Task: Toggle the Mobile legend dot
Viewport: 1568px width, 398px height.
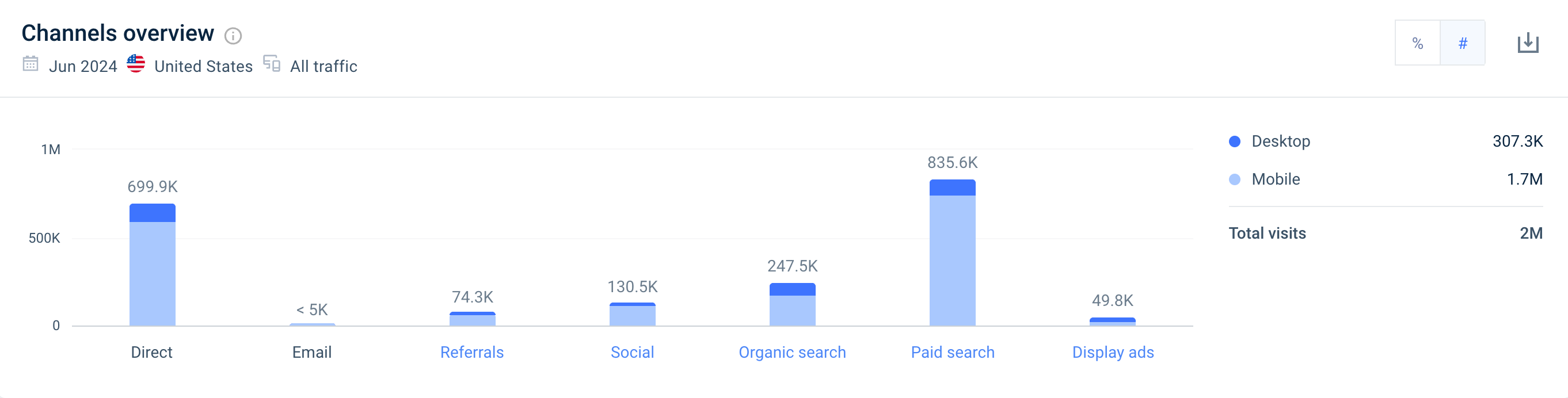Action: tap(1235, 179)
